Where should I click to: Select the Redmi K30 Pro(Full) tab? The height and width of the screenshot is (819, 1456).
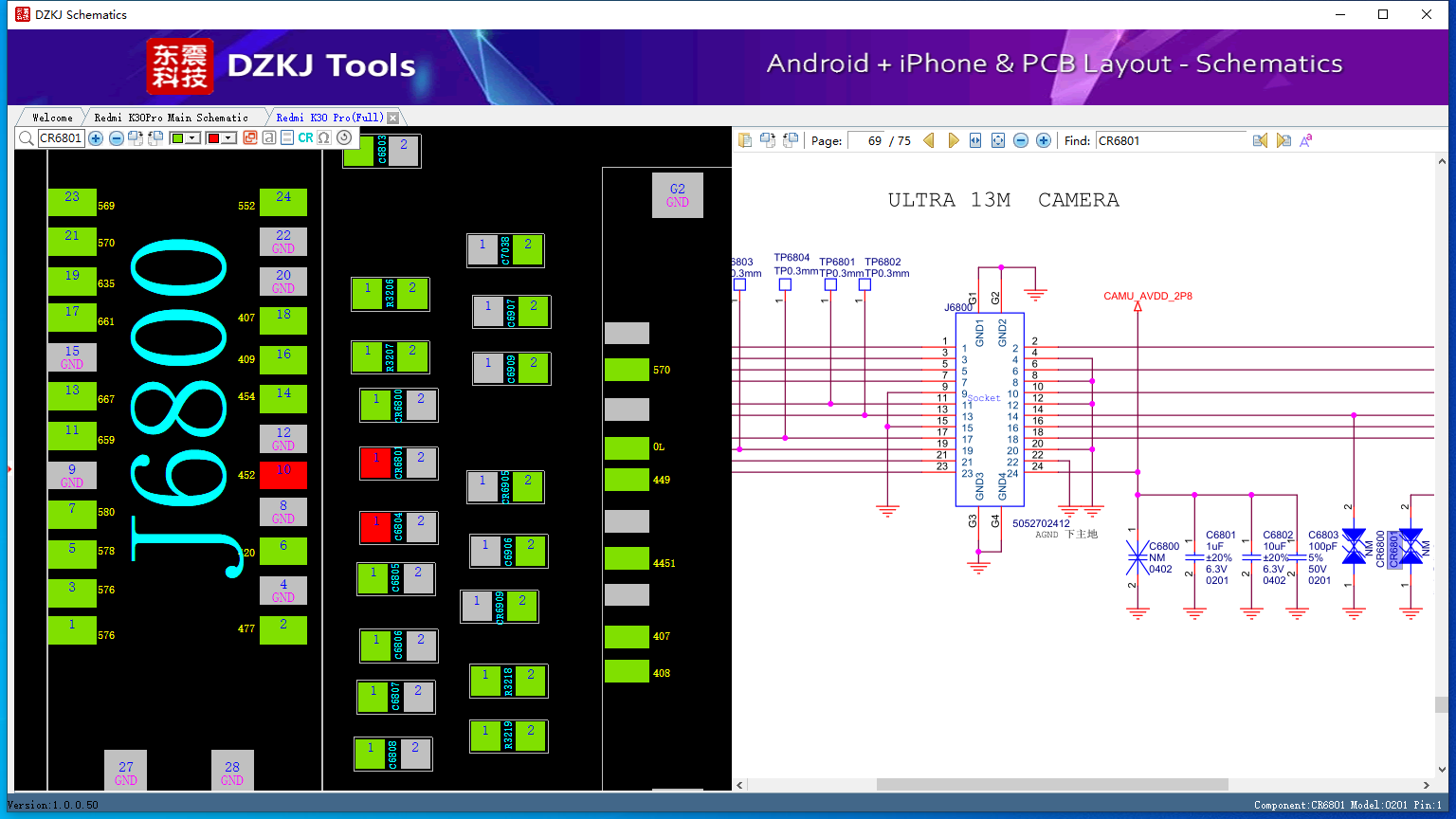[x=329, y=118]
